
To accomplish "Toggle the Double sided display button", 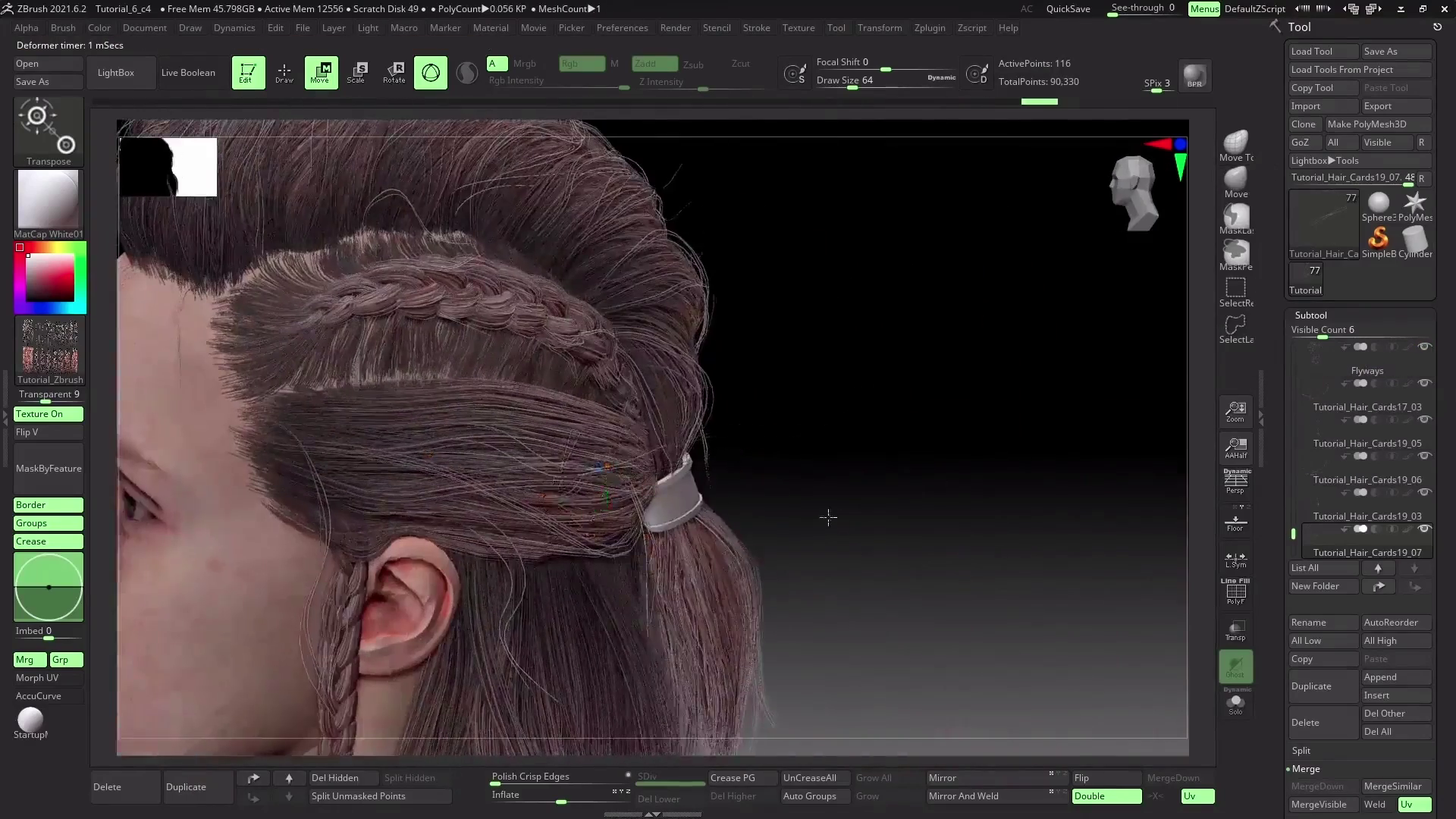I will point(1106,796).
